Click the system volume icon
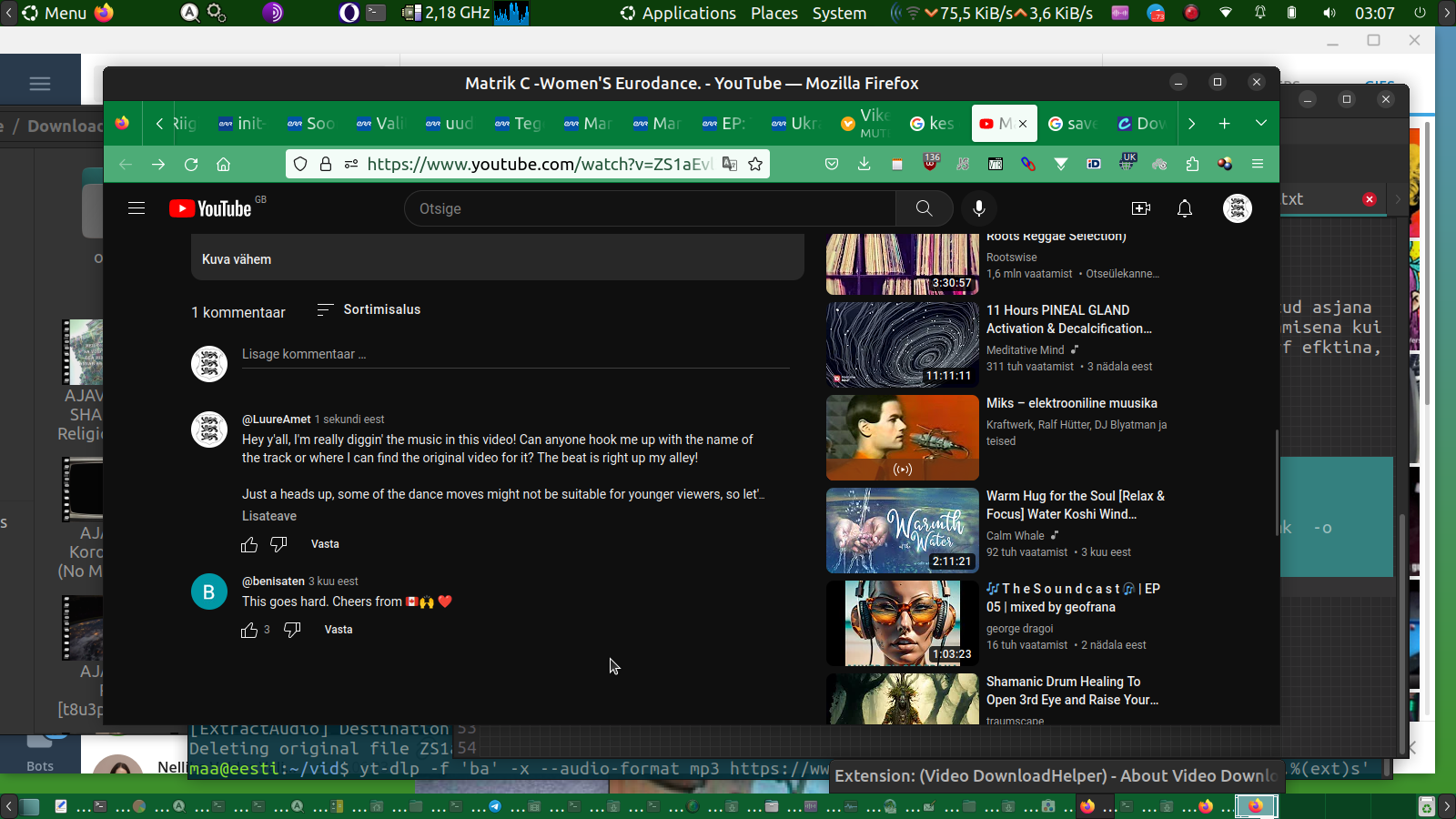Image resolution: width=1456 pixels, height=819 pixels. click(1330, 13)
